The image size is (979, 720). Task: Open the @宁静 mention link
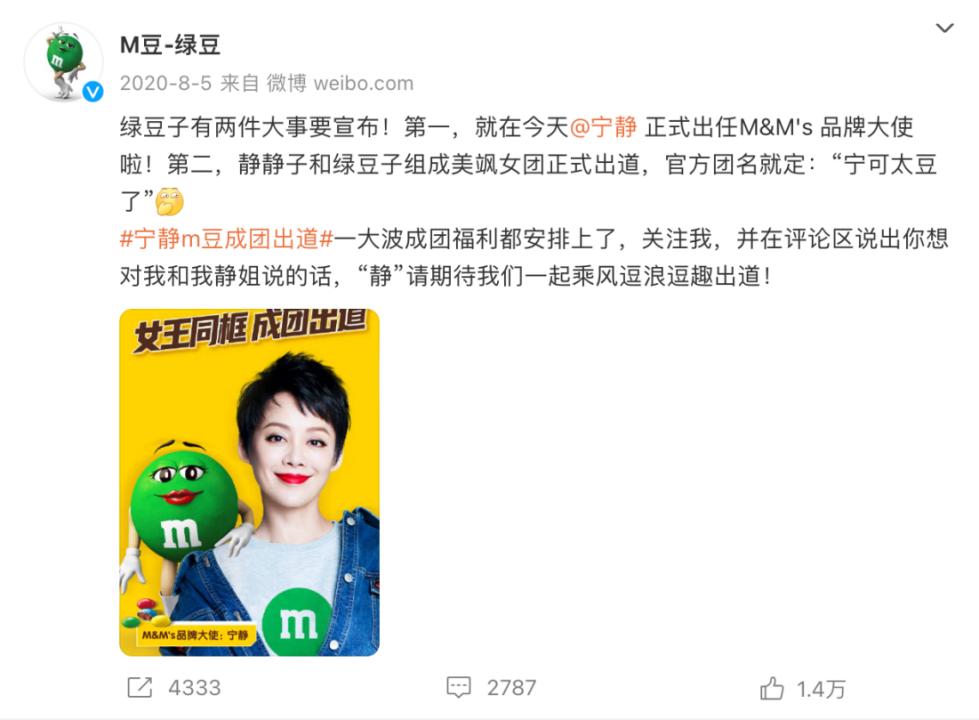(x=603, y=127)
